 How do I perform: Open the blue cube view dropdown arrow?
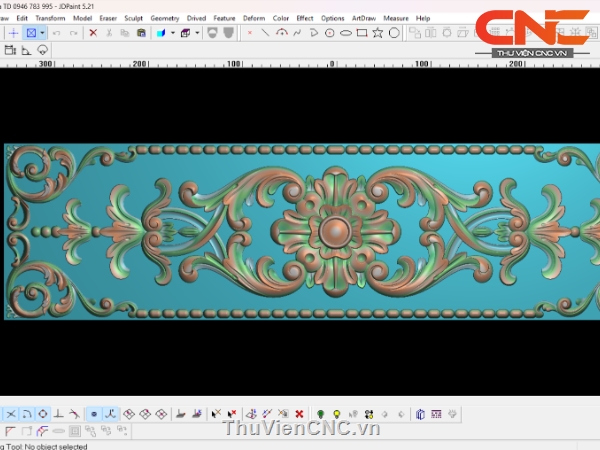173,33
